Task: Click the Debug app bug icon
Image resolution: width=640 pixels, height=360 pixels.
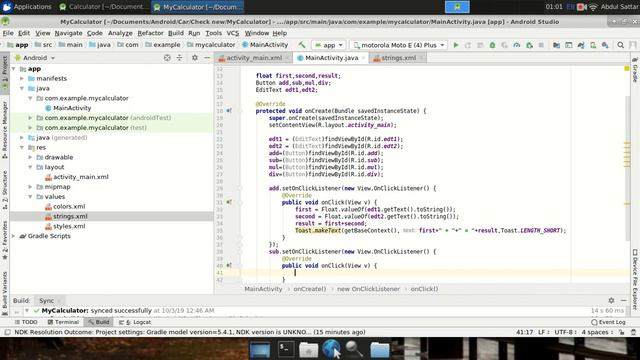Action: (x=492, y=45)
